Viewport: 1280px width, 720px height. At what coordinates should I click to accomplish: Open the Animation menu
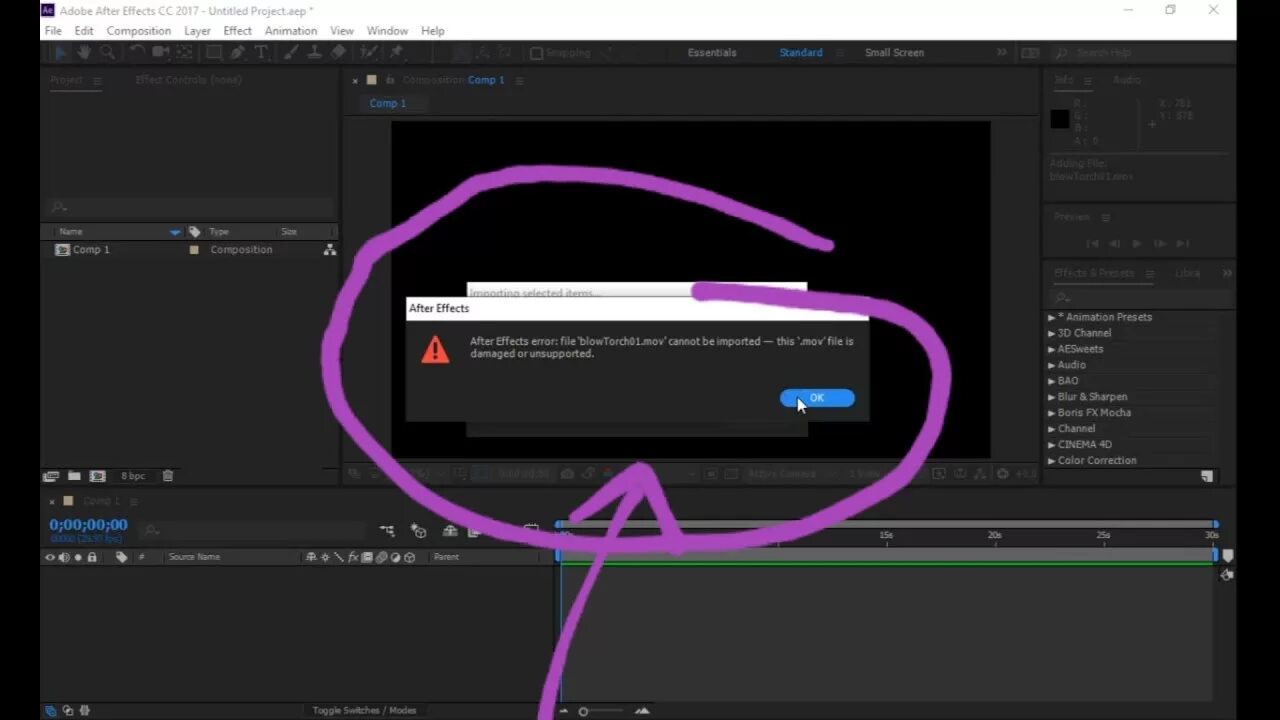pyautogui.click(x=291, y=31)
